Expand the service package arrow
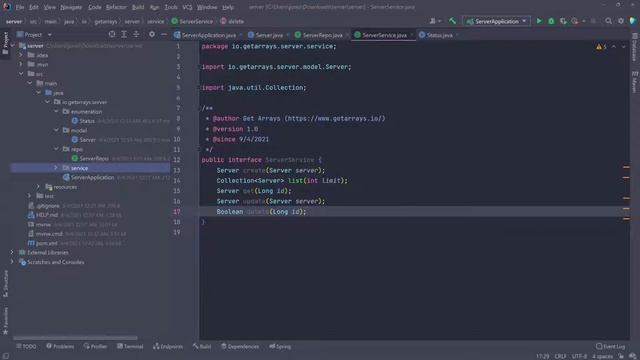 coord(56,168)
